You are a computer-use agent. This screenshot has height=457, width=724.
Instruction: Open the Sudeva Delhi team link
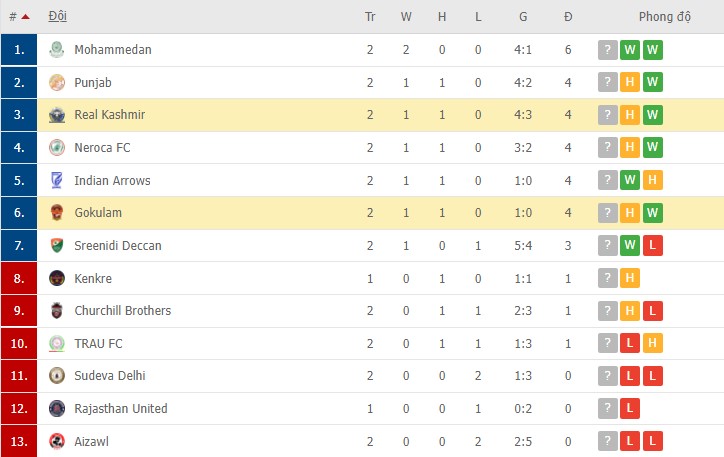(x=110, y=376)
